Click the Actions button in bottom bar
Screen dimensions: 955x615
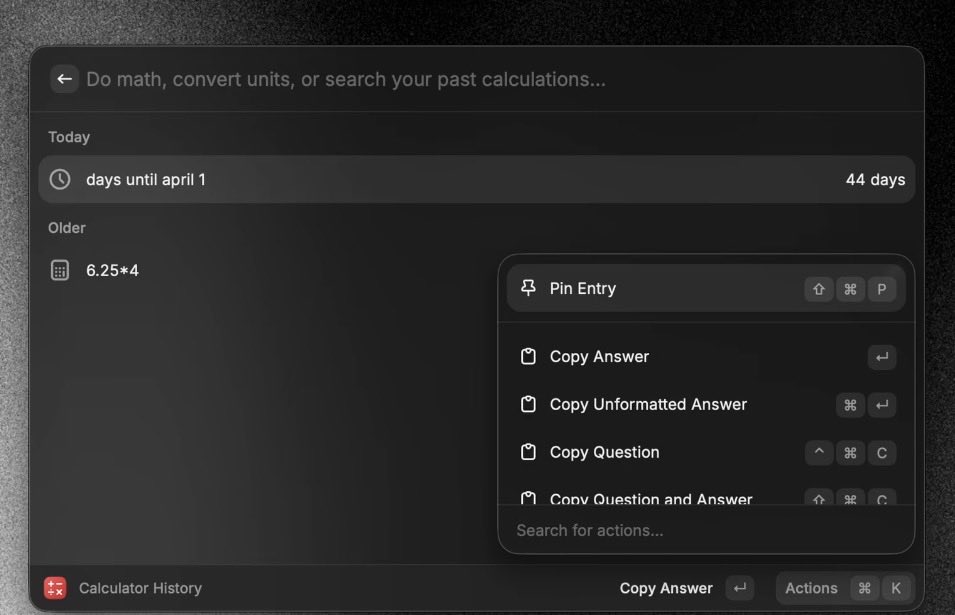[845, 588]
